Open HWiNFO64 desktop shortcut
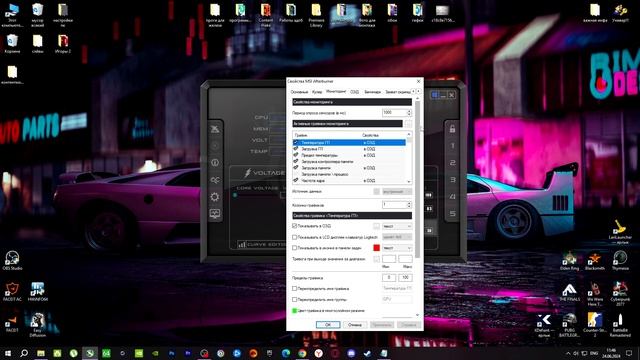The width and height of the screenshot is (640, 360). click(x=38, y=292)
